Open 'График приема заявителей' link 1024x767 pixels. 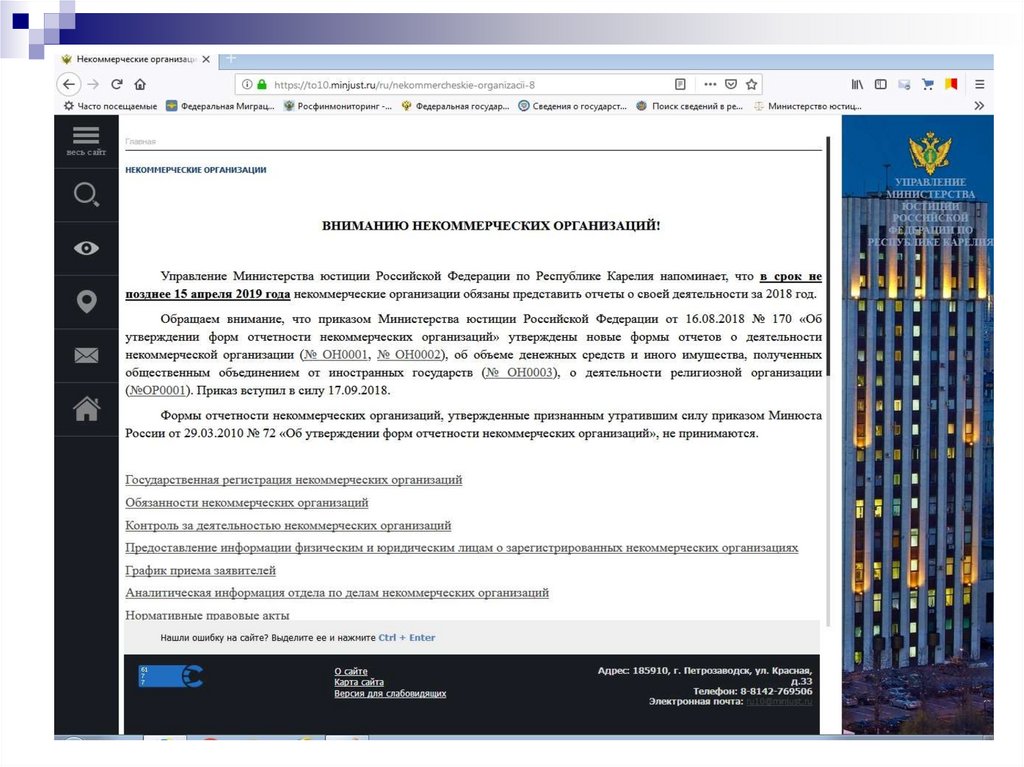pyautogui.click(x=200, y=571)
